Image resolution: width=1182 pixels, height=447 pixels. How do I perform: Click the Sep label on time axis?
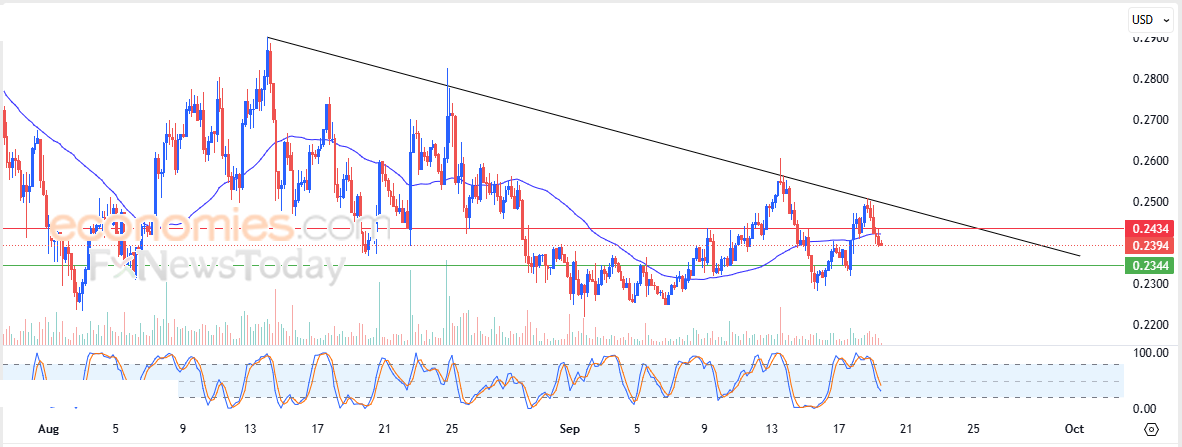coord(570,429)
